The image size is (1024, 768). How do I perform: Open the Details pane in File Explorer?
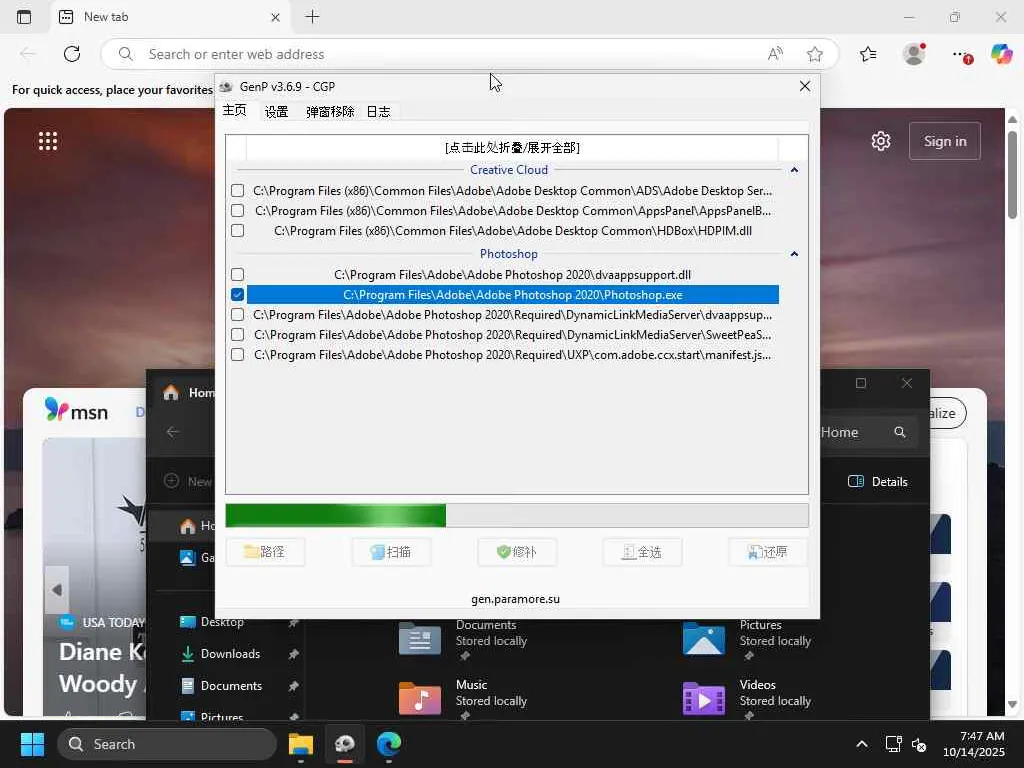click(878, 481)
